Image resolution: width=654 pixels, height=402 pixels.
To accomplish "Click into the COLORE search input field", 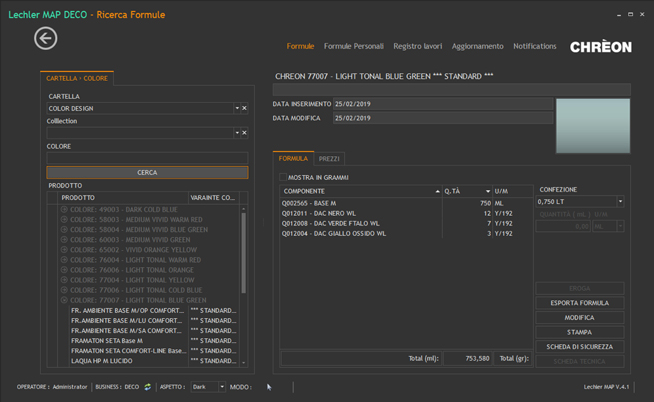I will [x=147, y=158].
